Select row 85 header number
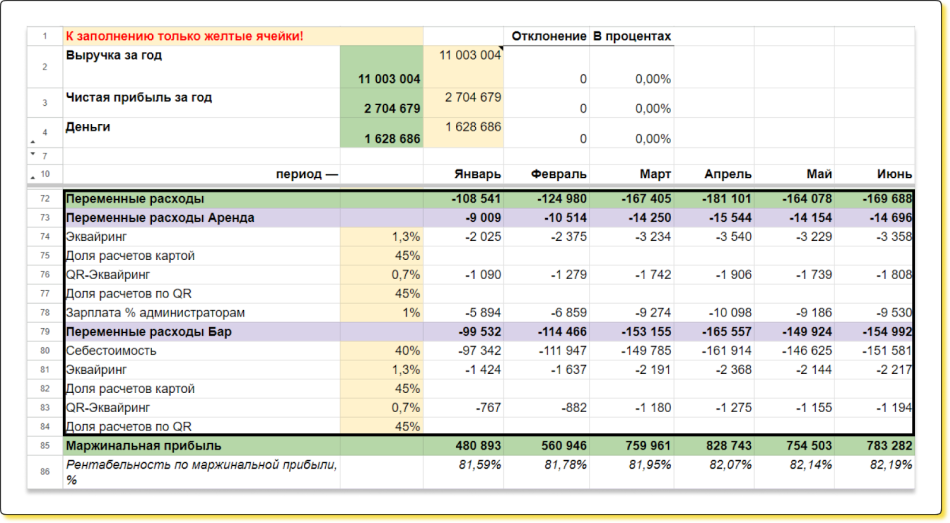 (45, 445)
